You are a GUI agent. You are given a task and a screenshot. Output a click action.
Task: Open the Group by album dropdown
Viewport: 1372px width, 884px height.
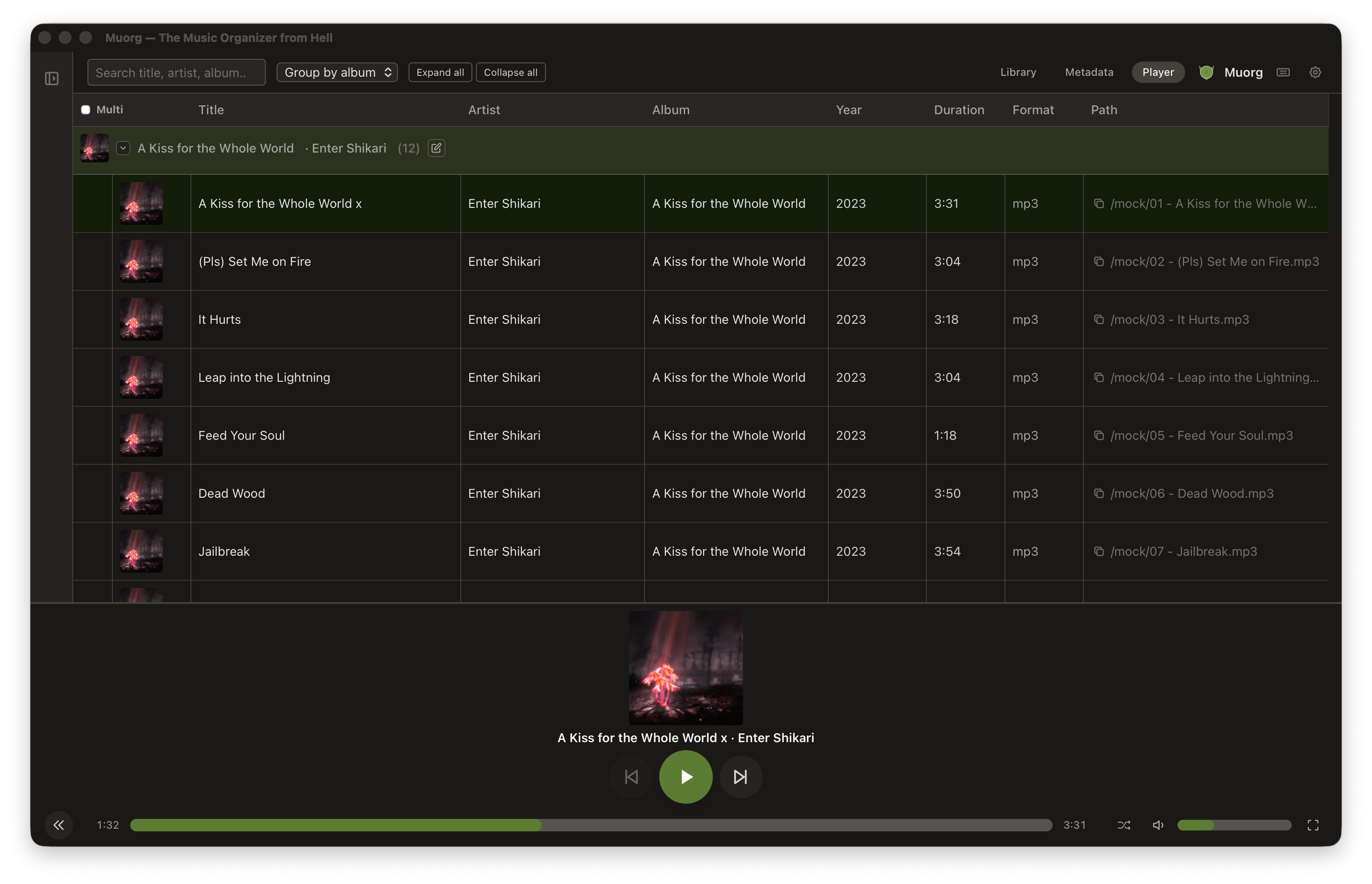(337, 72)
